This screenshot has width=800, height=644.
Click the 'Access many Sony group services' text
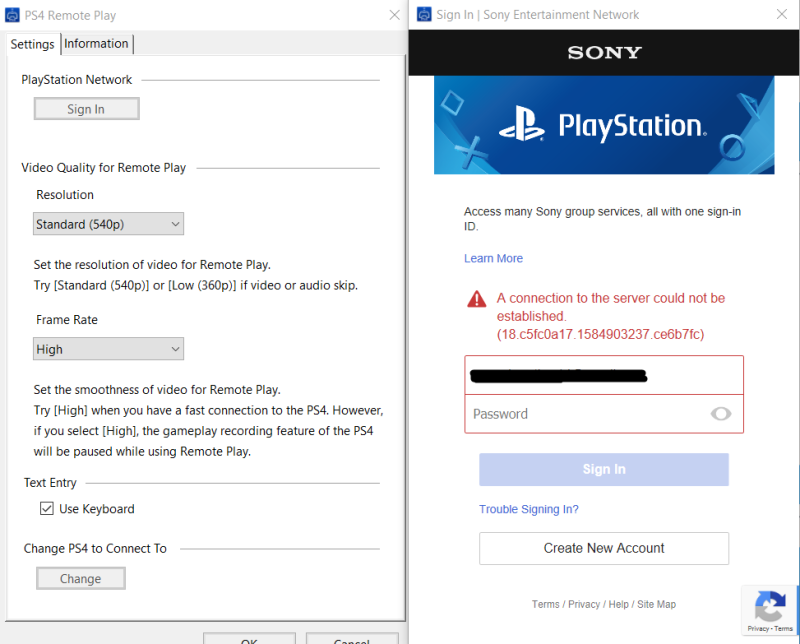click(602, 219)
